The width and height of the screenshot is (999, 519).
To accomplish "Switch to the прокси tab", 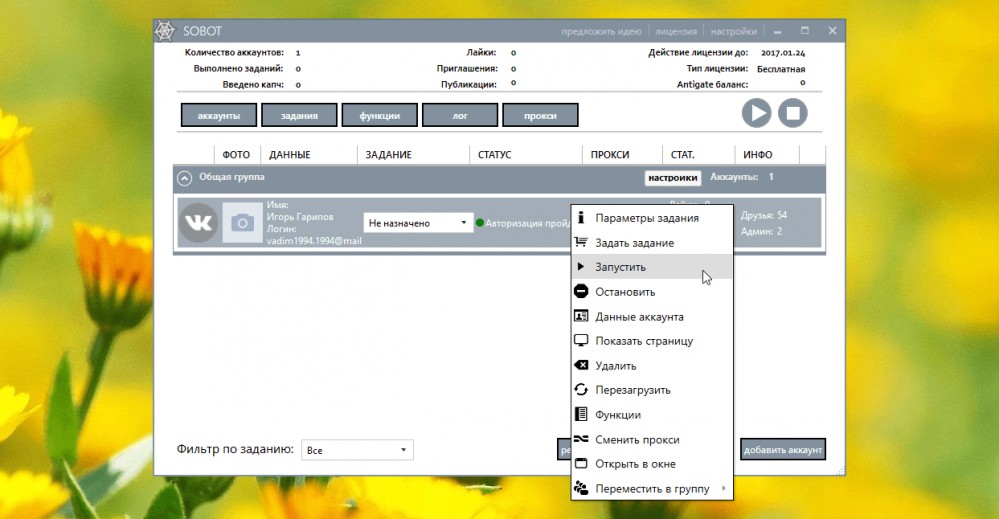I will (540, 115).
